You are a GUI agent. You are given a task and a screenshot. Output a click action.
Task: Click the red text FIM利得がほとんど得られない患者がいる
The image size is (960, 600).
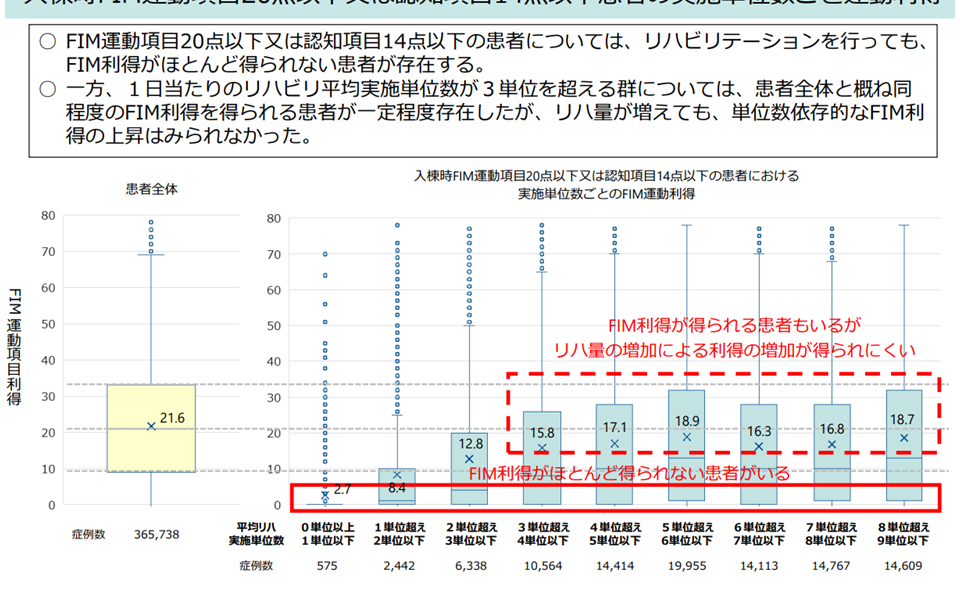click(x=629, y=473)
